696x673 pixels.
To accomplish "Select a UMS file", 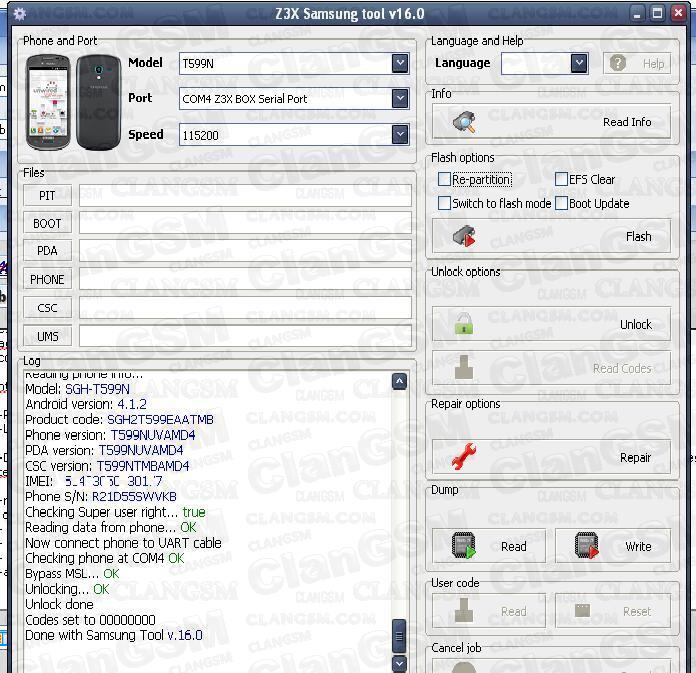I will pos(47,336).
